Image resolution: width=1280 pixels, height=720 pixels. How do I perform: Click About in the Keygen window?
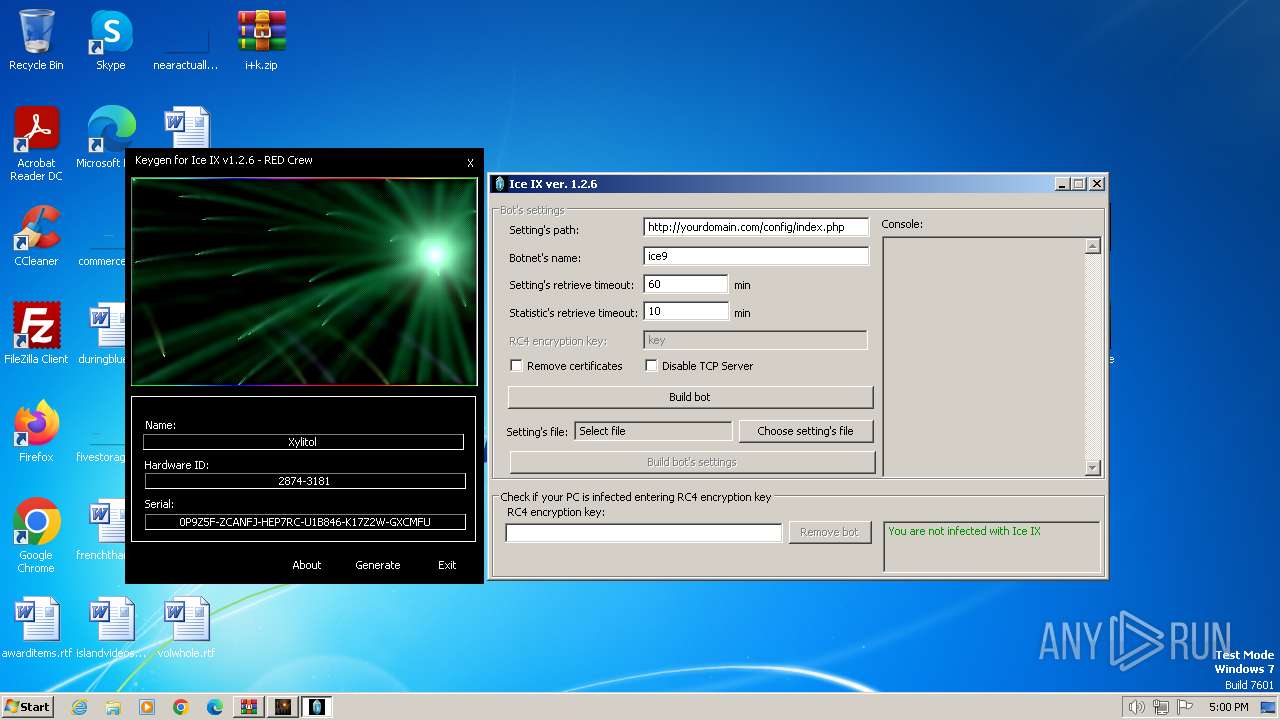tap(307, 565)
